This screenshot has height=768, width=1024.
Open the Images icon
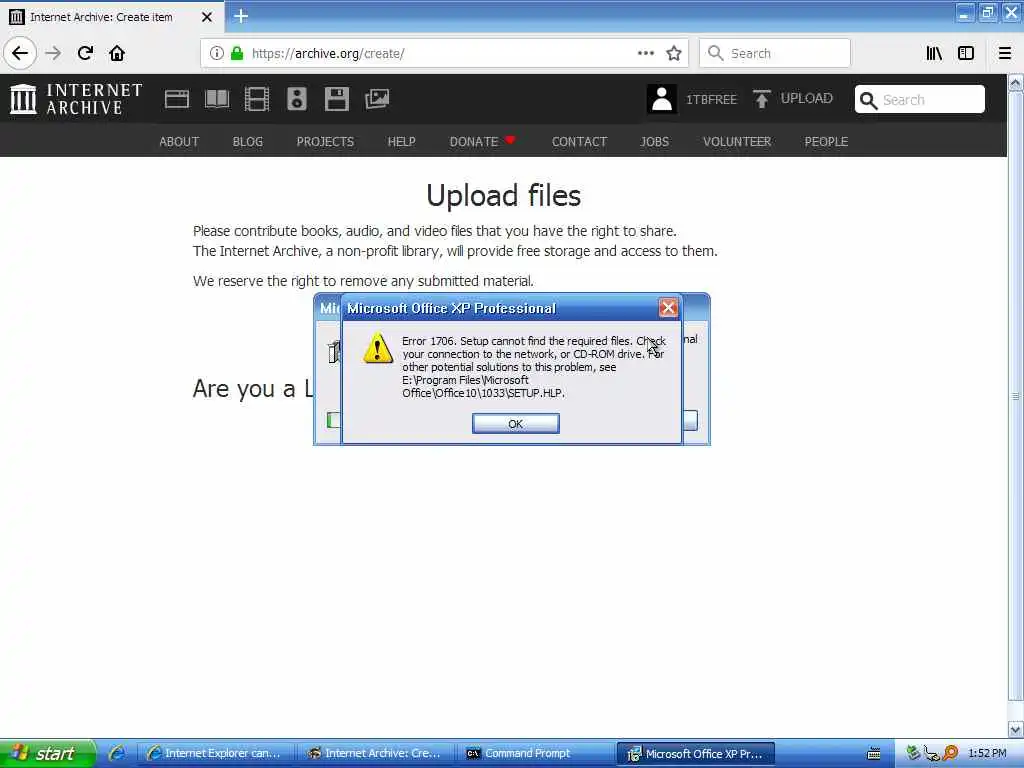tap(377, 99)
